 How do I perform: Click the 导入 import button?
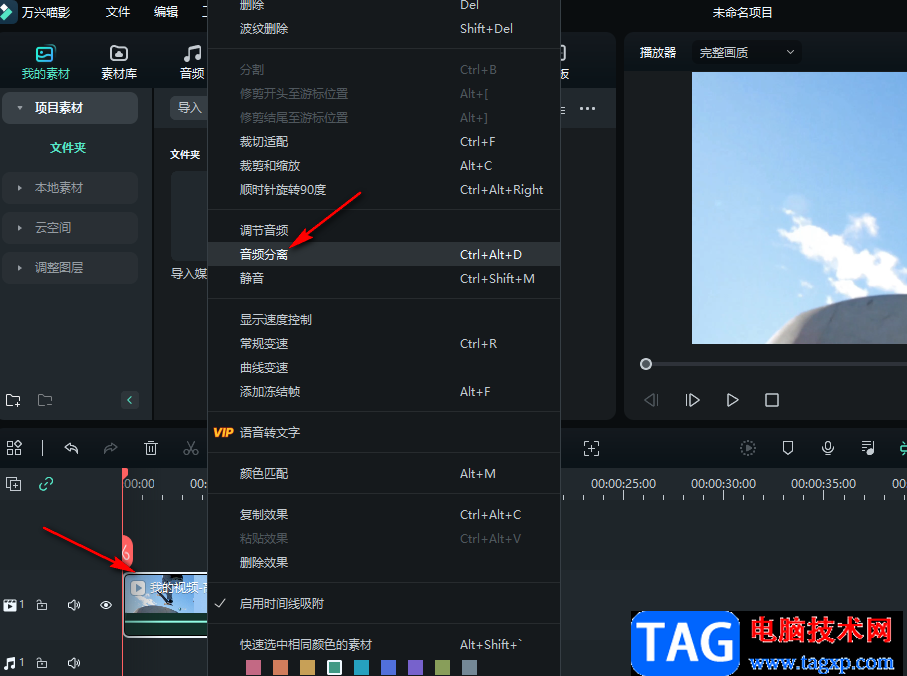189,108
